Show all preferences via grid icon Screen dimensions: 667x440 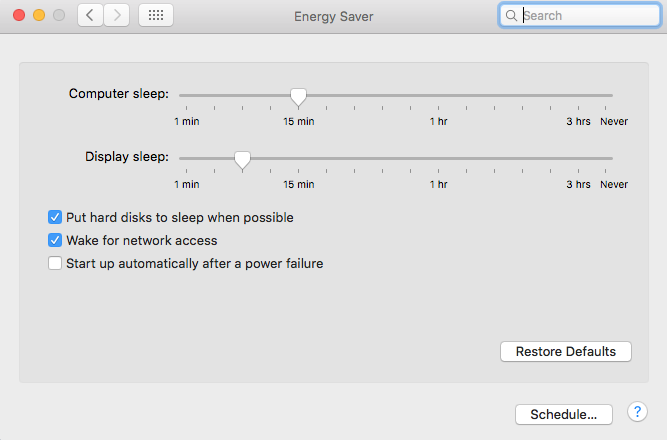click(x=156, y=16)
